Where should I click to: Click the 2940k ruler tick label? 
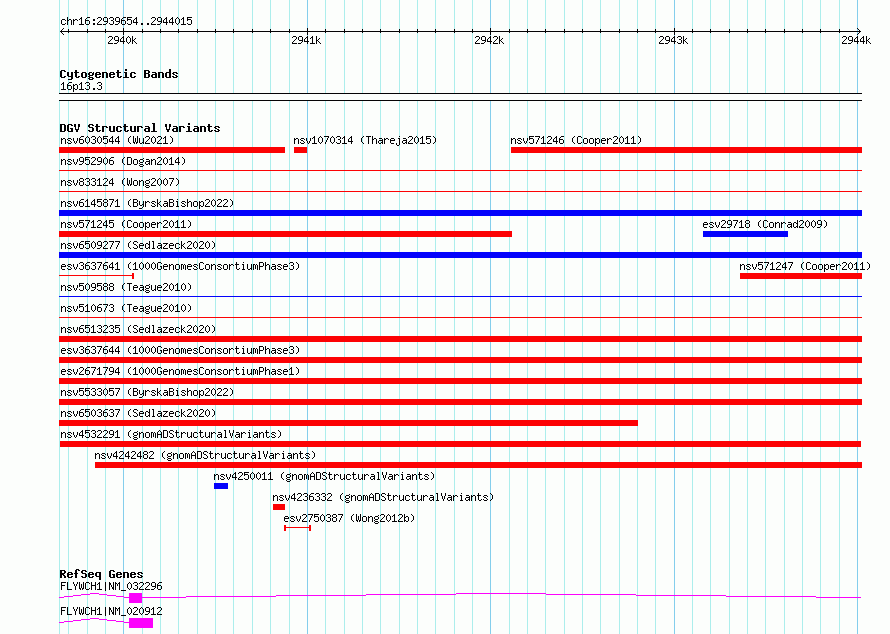pyautogui.click(x=122, y=40)
